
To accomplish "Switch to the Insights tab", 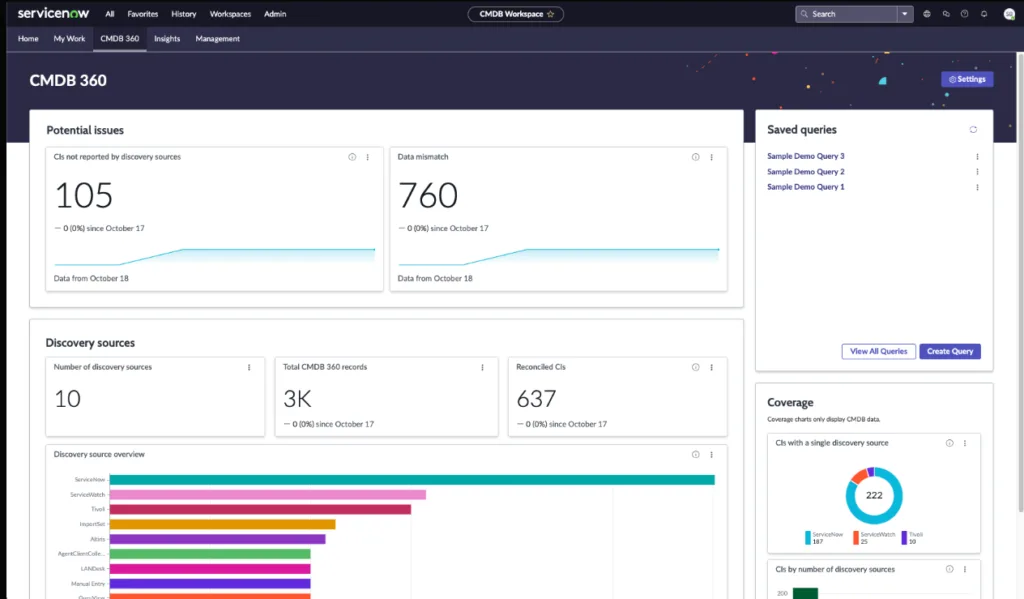I will (167, 38).
